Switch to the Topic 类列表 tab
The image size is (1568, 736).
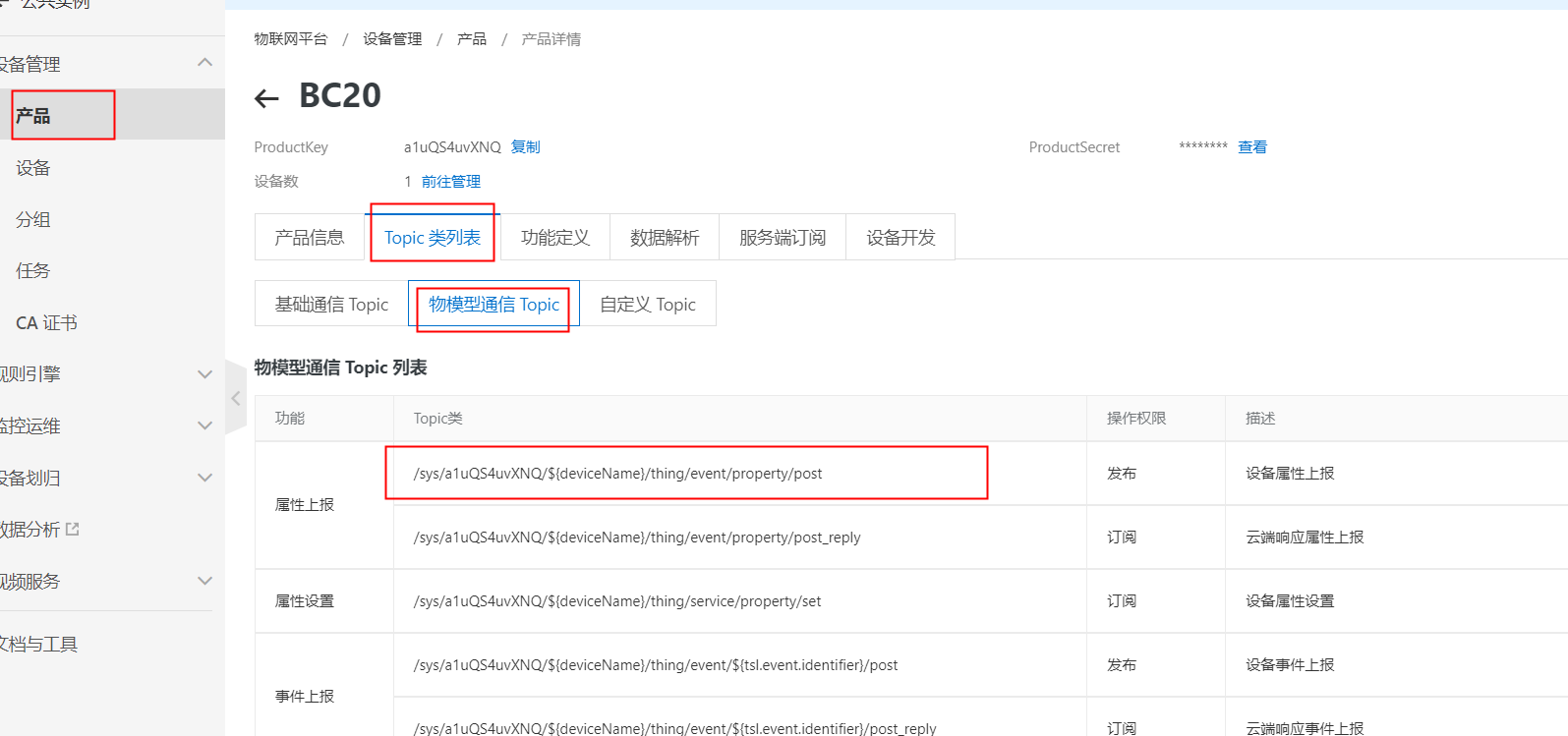(x=432, y=237)
